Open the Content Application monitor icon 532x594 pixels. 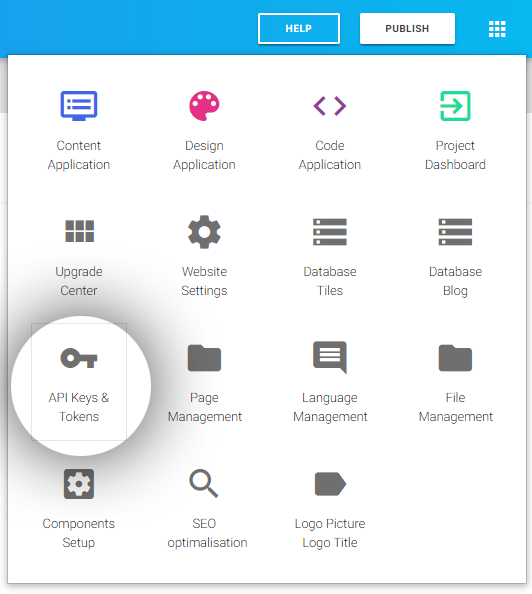(x=79, y=106)
